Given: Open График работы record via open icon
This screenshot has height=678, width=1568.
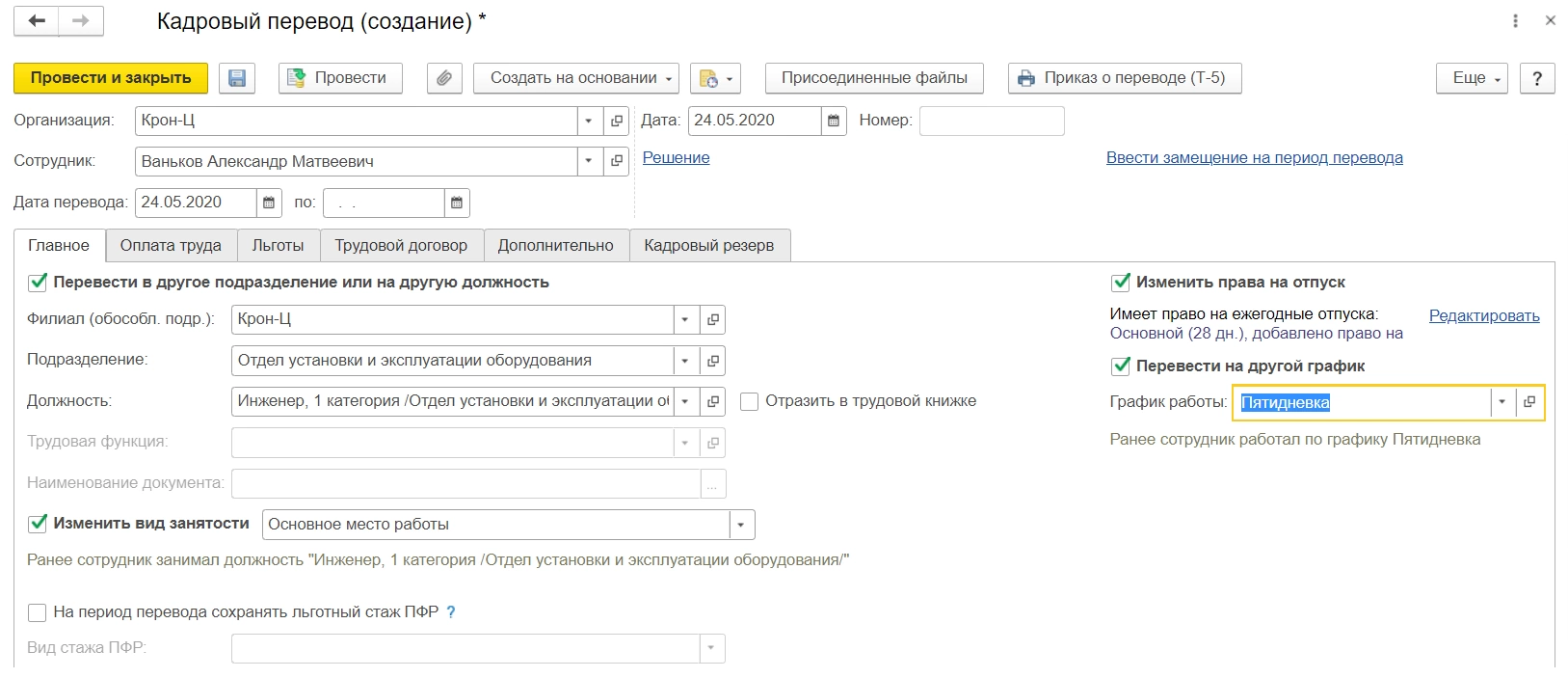Looking at the screenshot, I should coord(1529,402).
